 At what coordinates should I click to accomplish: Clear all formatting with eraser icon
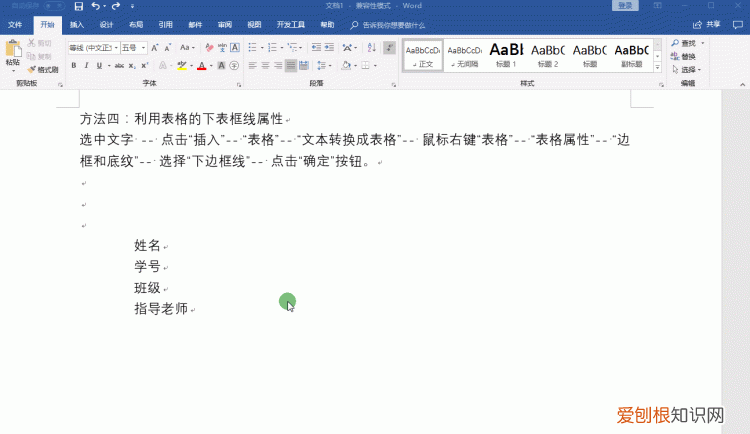coord(209,48)
